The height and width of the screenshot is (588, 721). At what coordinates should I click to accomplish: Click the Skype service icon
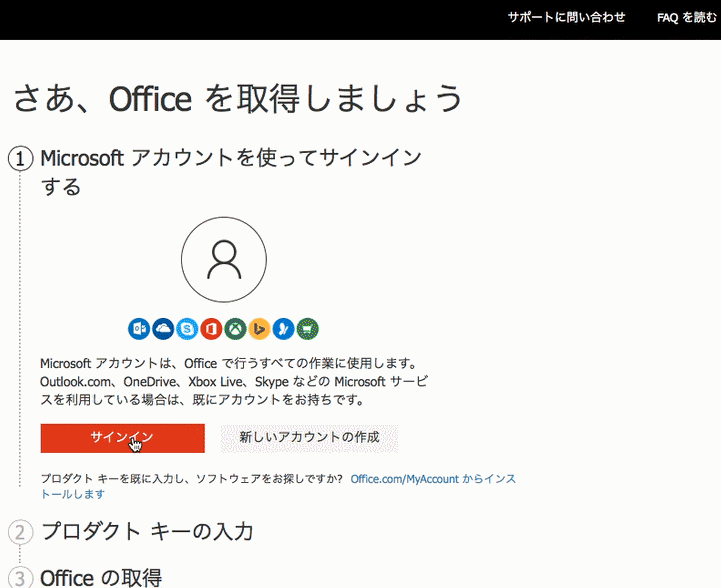(x=187, y=329)
